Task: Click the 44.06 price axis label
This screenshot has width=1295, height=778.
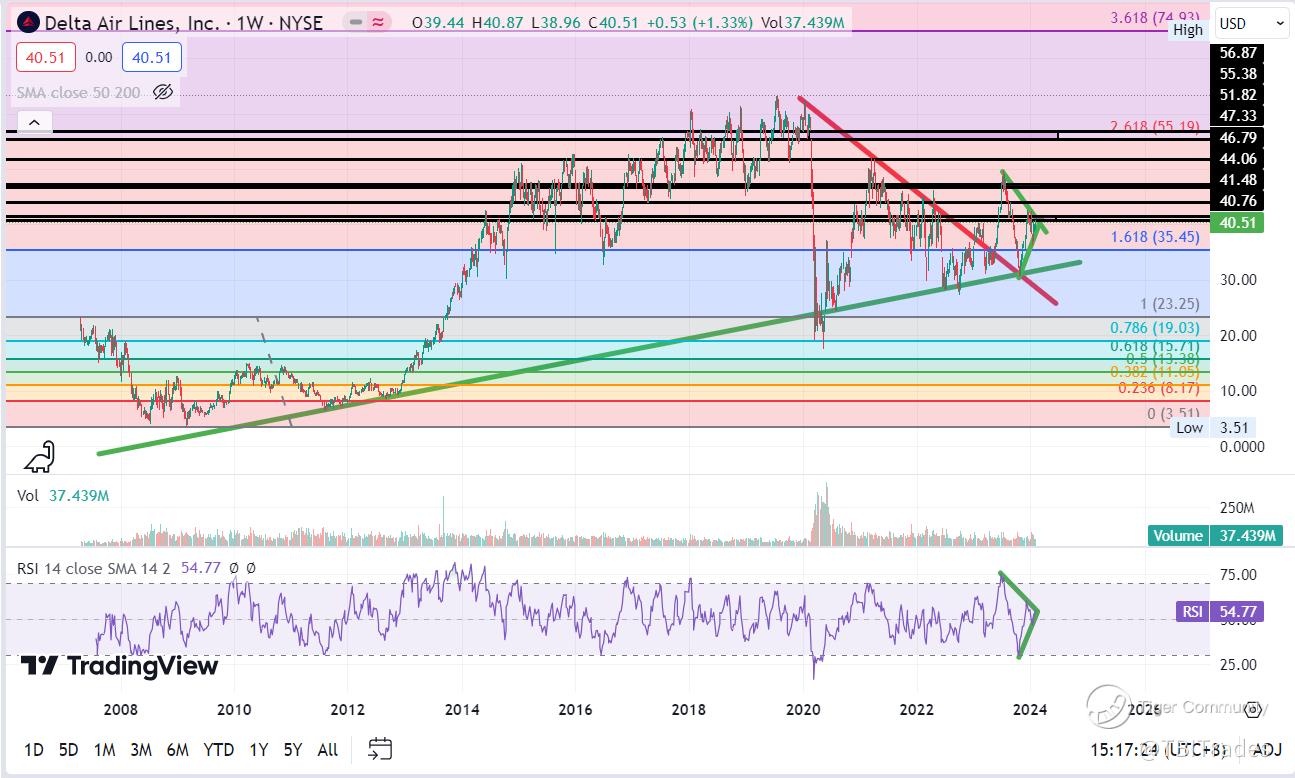Action: [1237, 159]
